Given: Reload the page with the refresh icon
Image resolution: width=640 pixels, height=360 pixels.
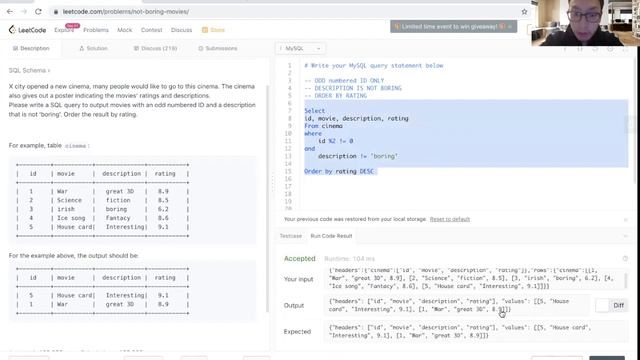Looking at the screenshot, I should point(38,11).
